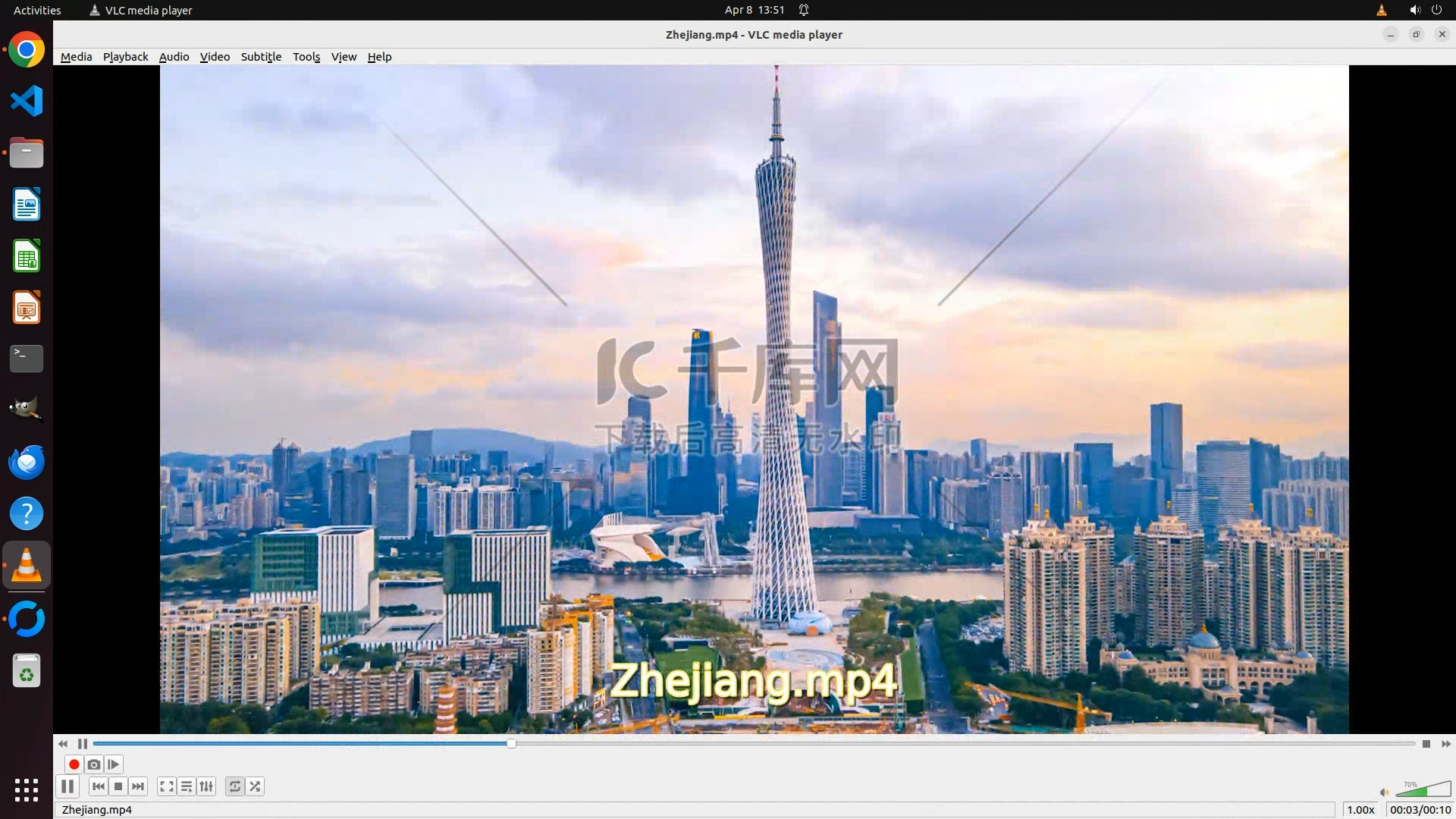
Task: Click the frame-by-frame button
Action: 114,764
